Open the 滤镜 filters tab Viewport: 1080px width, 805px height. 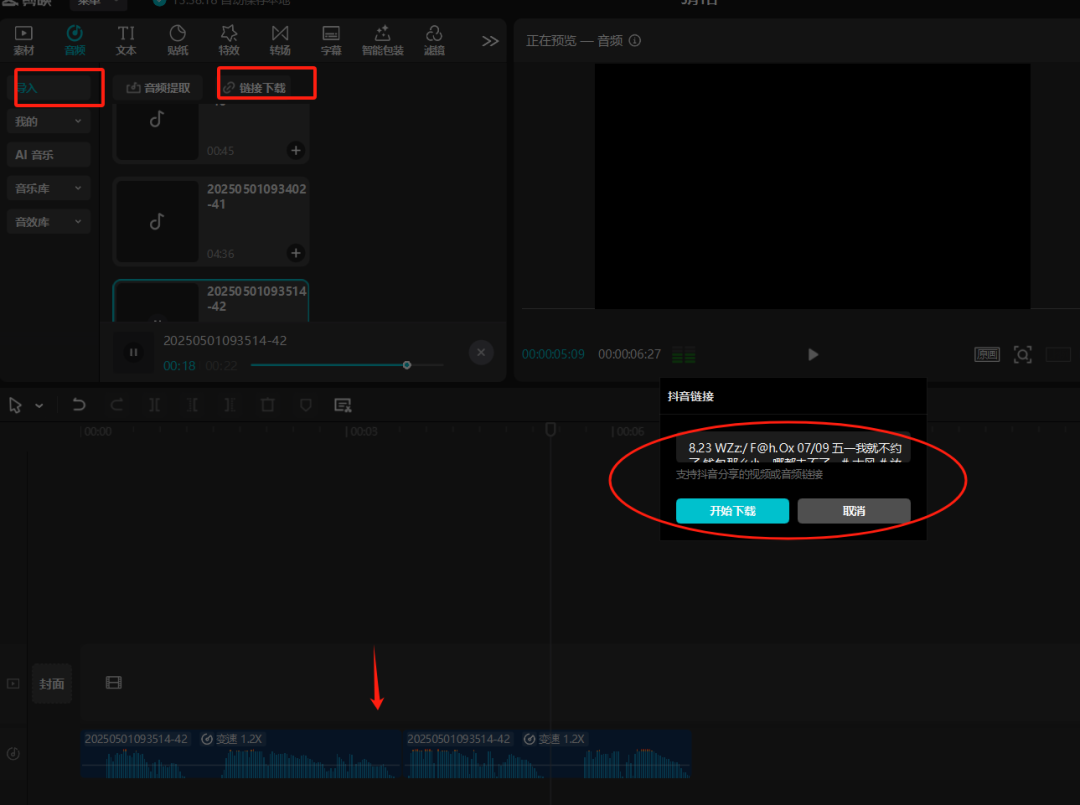(434, 41)
